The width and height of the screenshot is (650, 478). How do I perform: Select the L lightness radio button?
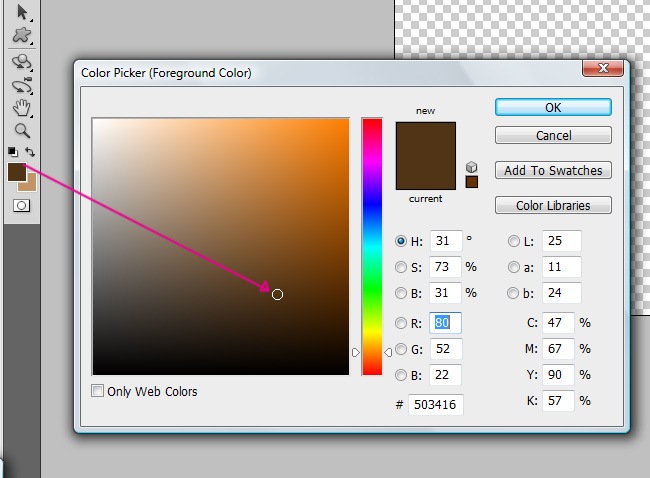pos(514,241)
